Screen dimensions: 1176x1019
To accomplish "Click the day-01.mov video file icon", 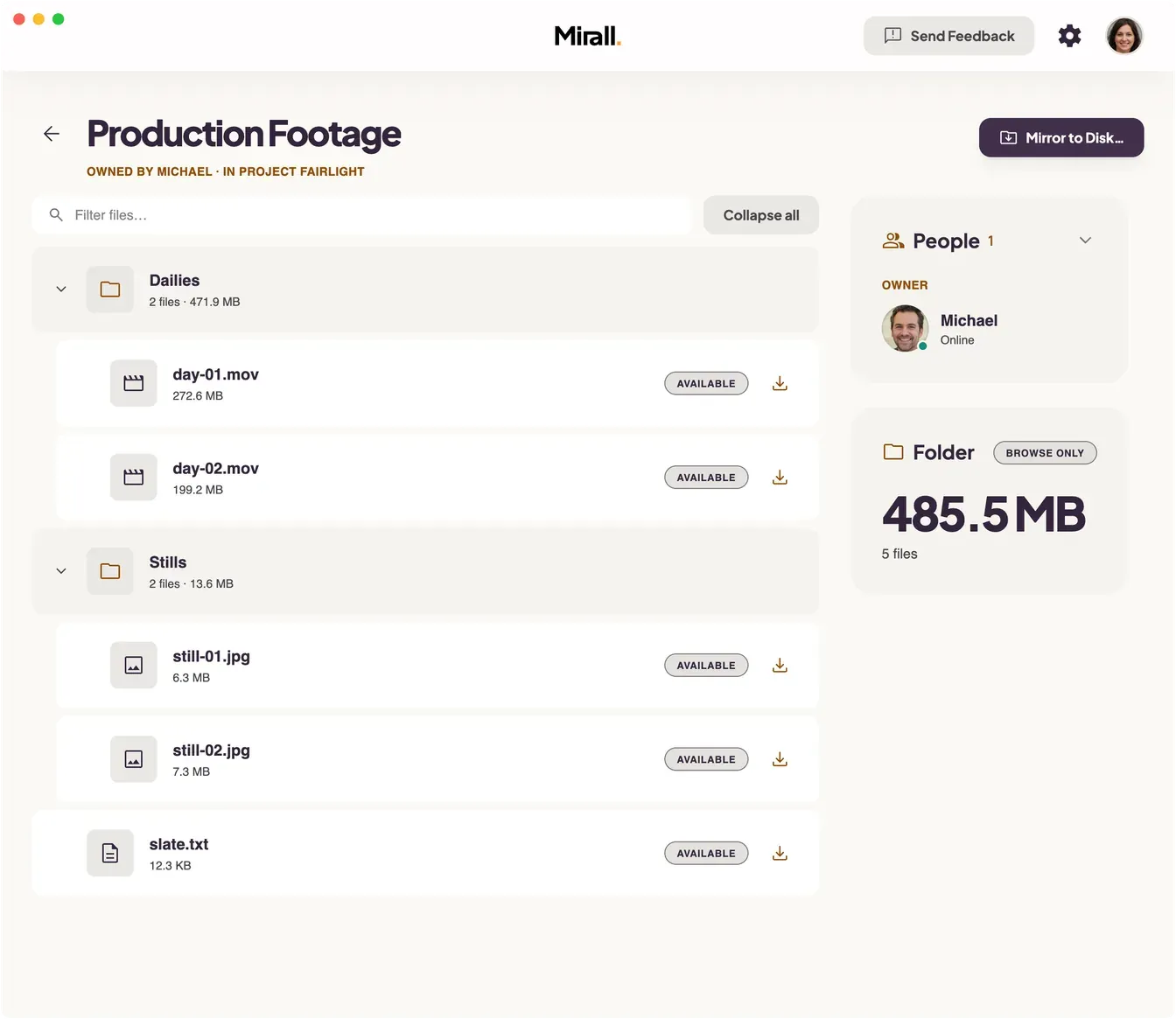I will click(134, 383).
